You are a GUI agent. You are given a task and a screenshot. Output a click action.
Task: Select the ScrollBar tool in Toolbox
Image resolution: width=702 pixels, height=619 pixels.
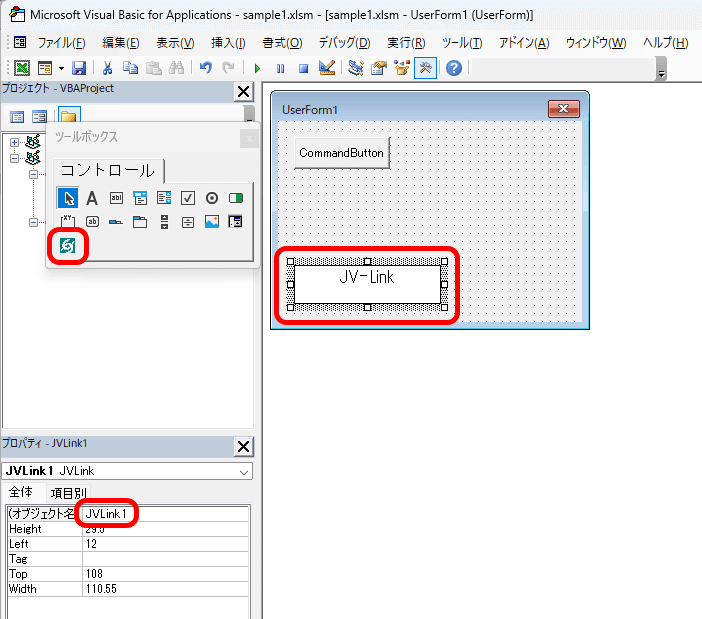(164, 222)
